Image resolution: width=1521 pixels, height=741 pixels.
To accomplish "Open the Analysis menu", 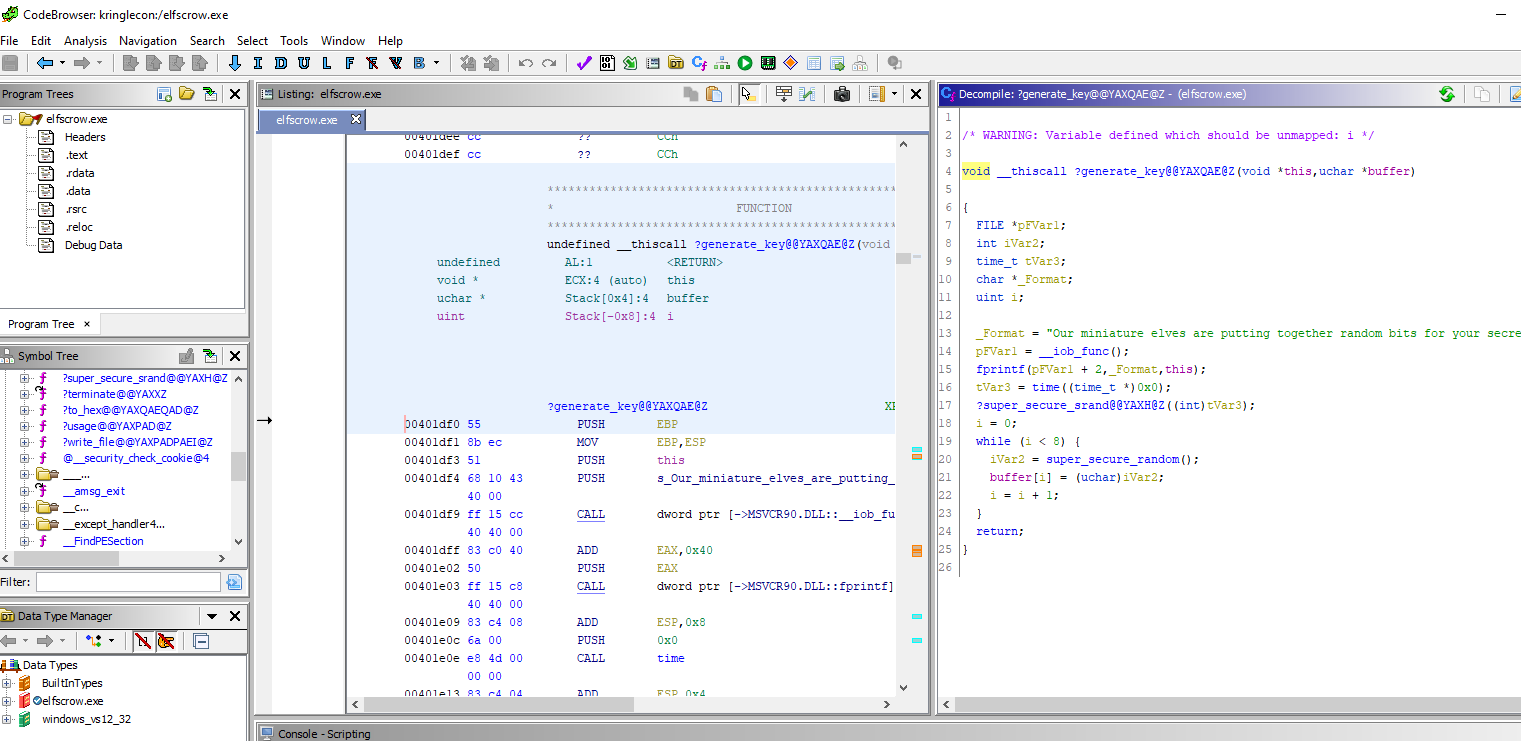I will click(x=85, y=41).
